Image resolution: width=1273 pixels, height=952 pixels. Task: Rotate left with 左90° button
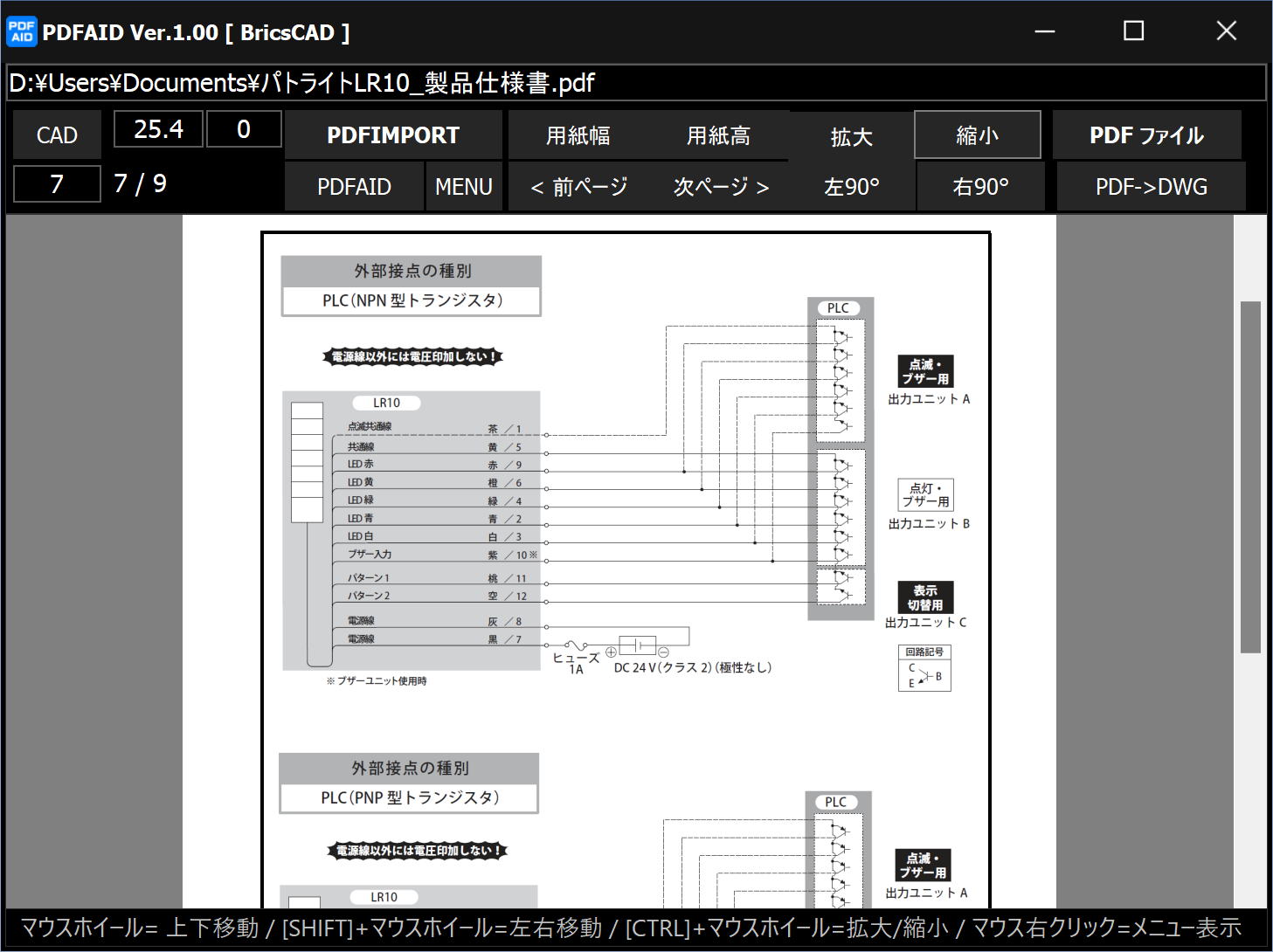(852, 187)
